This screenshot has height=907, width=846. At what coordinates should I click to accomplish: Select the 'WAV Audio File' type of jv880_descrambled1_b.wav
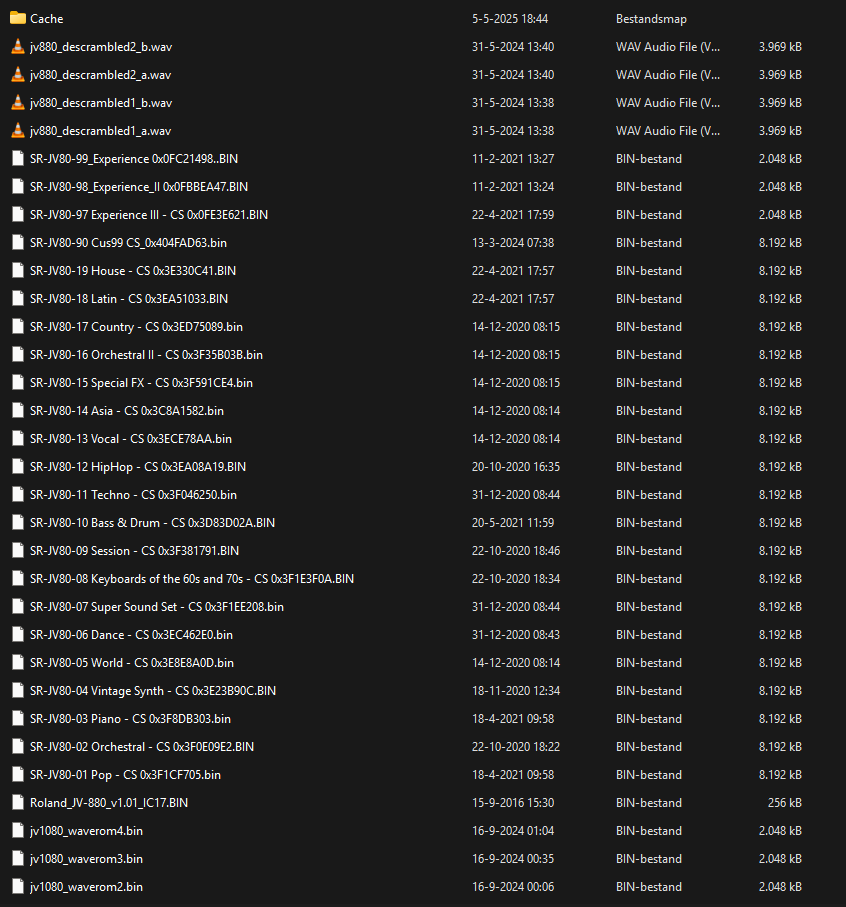point(668,103)
